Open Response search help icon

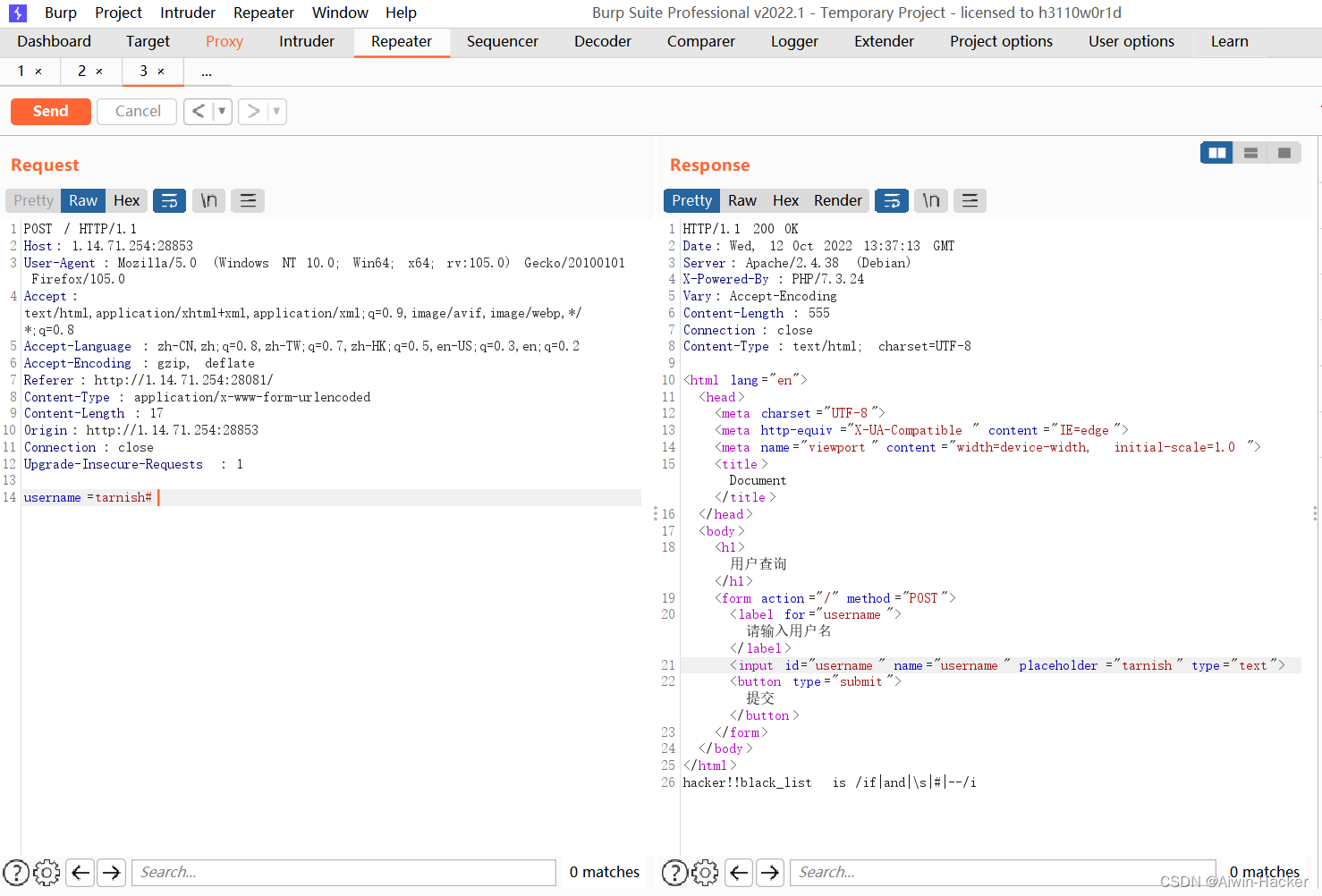pos(674,872)
